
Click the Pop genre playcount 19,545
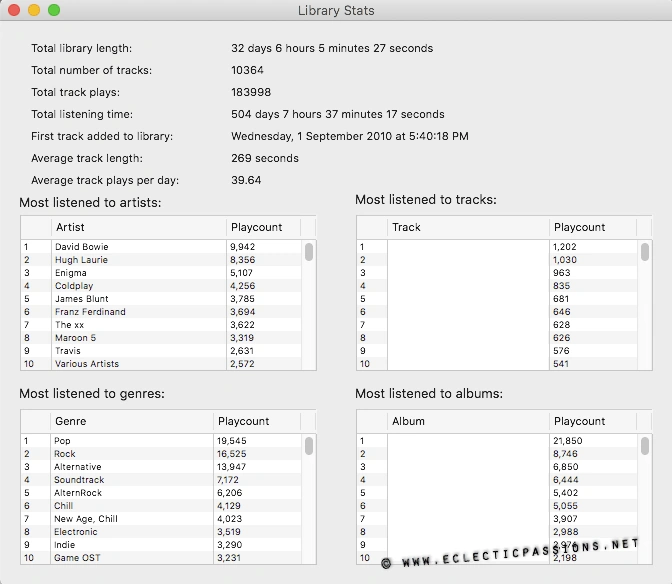231,441
